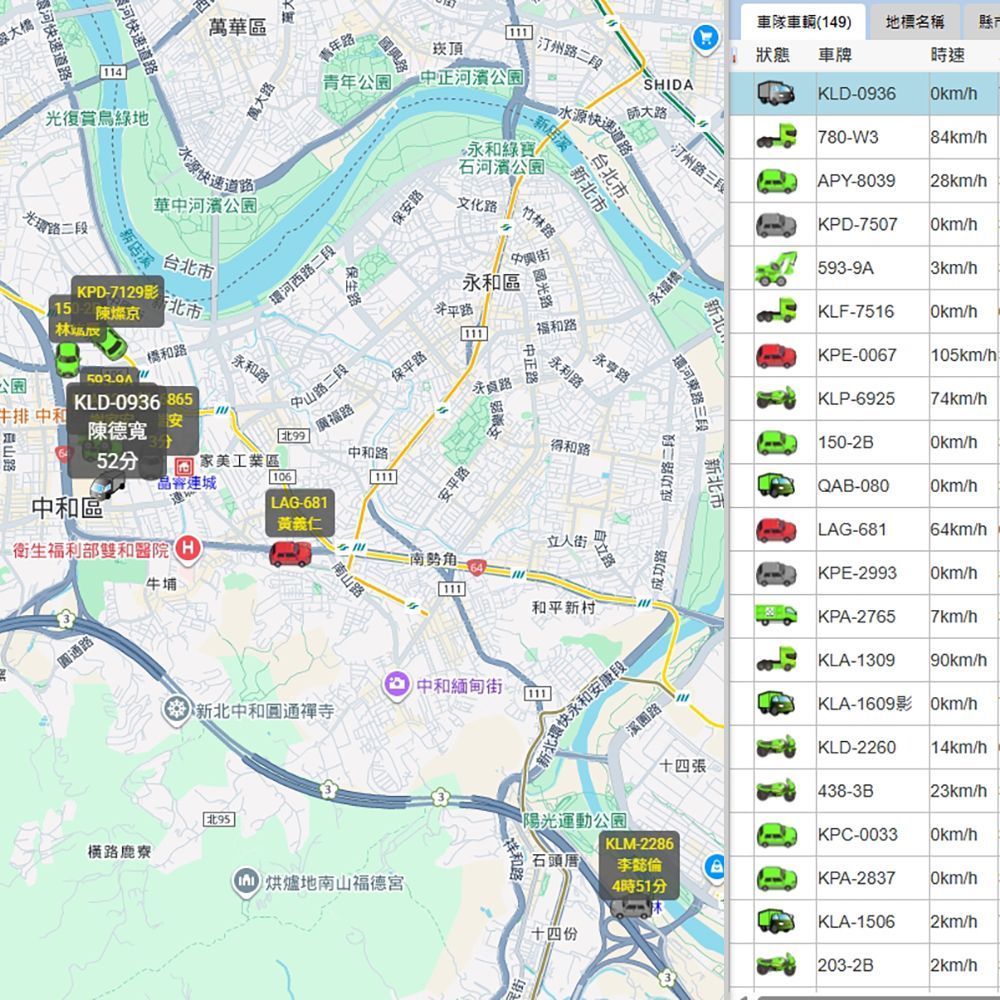Click the green excavator icon for 593-9A
The width and height of the screenshot is (1000, 1000).
pyautogui.click(x=776, y=268)
